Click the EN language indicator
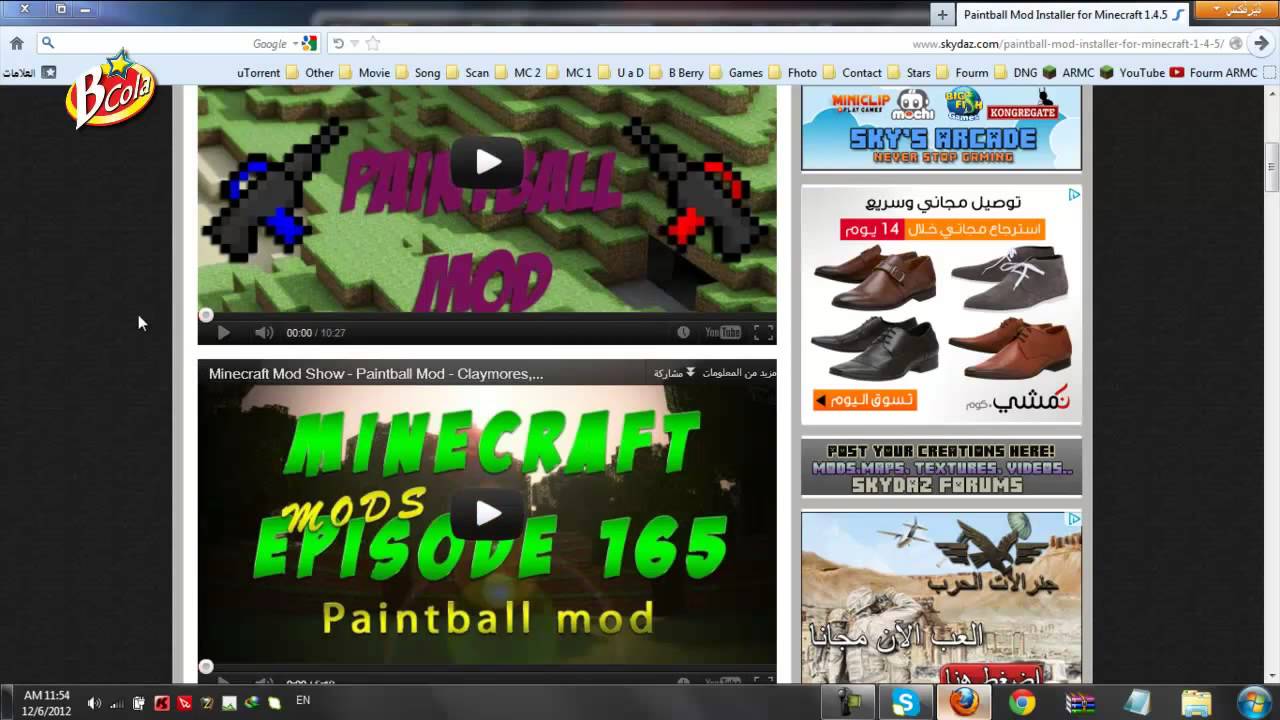This screenshot has width=1280, height=720. (x=303, y=700)
